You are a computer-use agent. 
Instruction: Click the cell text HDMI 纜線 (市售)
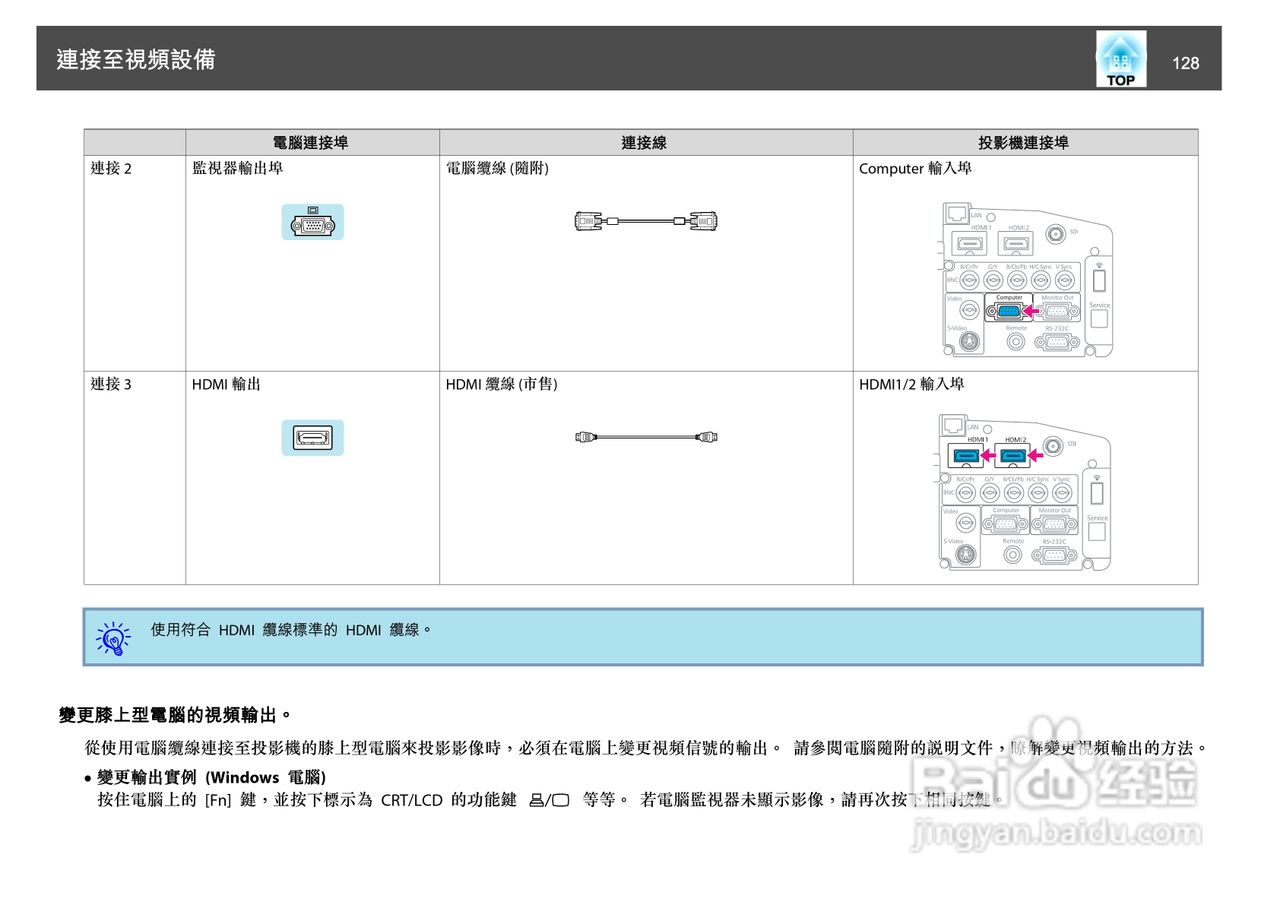pyautogui.click(x=502, y=383)
